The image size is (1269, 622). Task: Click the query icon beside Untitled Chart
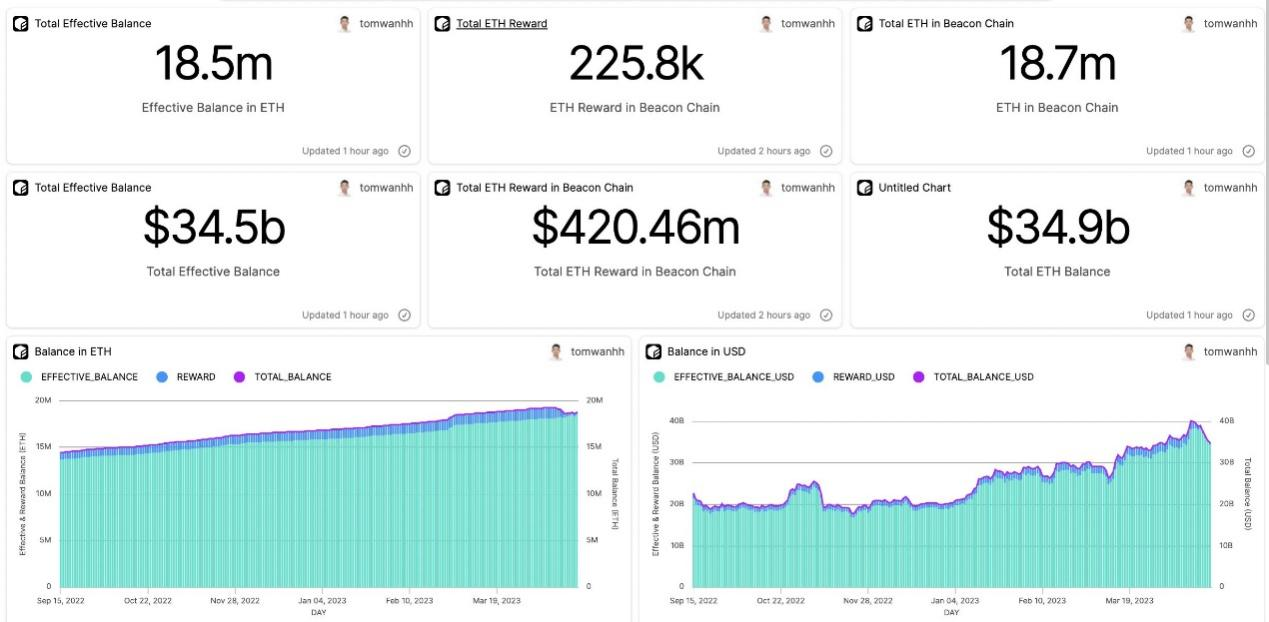pos(865,187)
